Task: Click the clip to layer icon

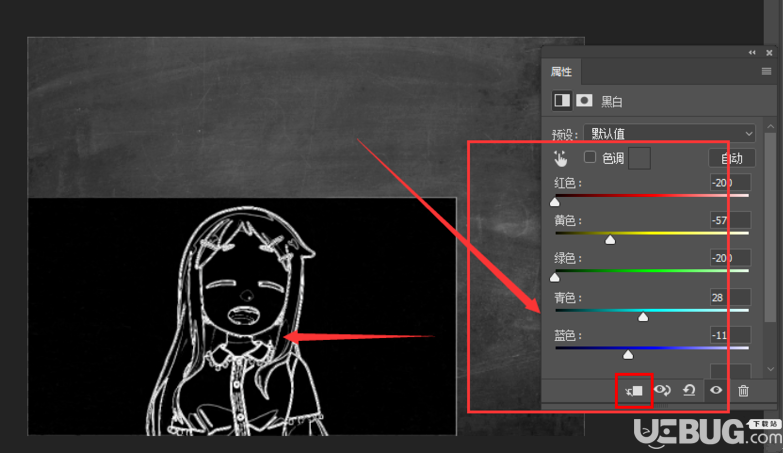Action: (x=634, y=391)
